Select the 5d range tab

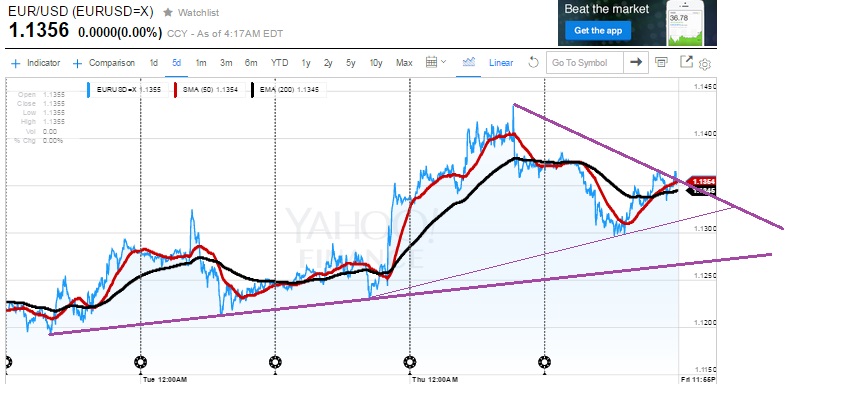(x=177, y=63)
